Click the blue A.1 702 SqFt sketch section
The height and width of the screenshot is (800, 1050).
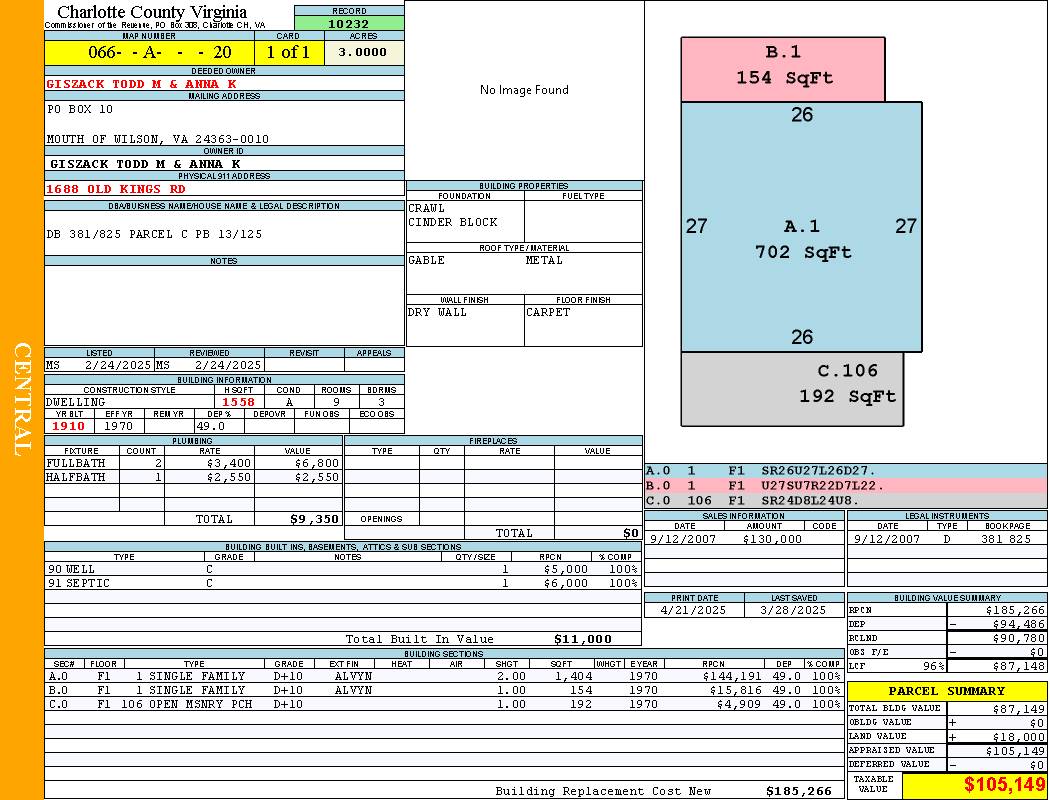[802, 227]
